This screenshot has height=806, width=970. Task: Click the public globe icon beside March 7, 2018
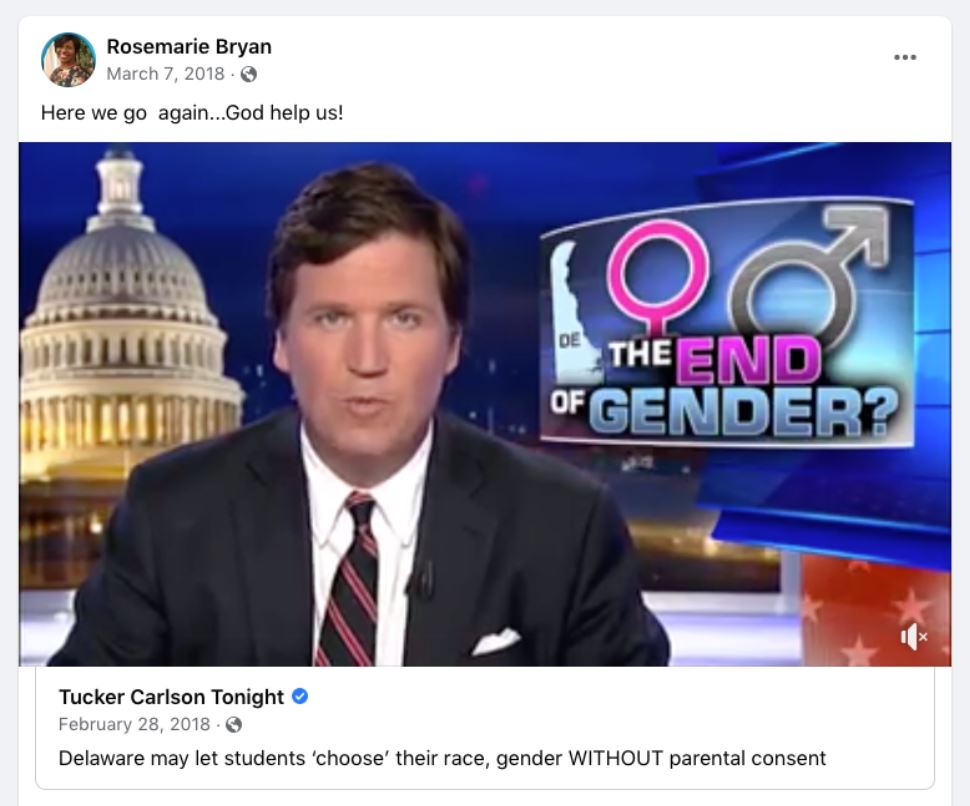point(249,74)
